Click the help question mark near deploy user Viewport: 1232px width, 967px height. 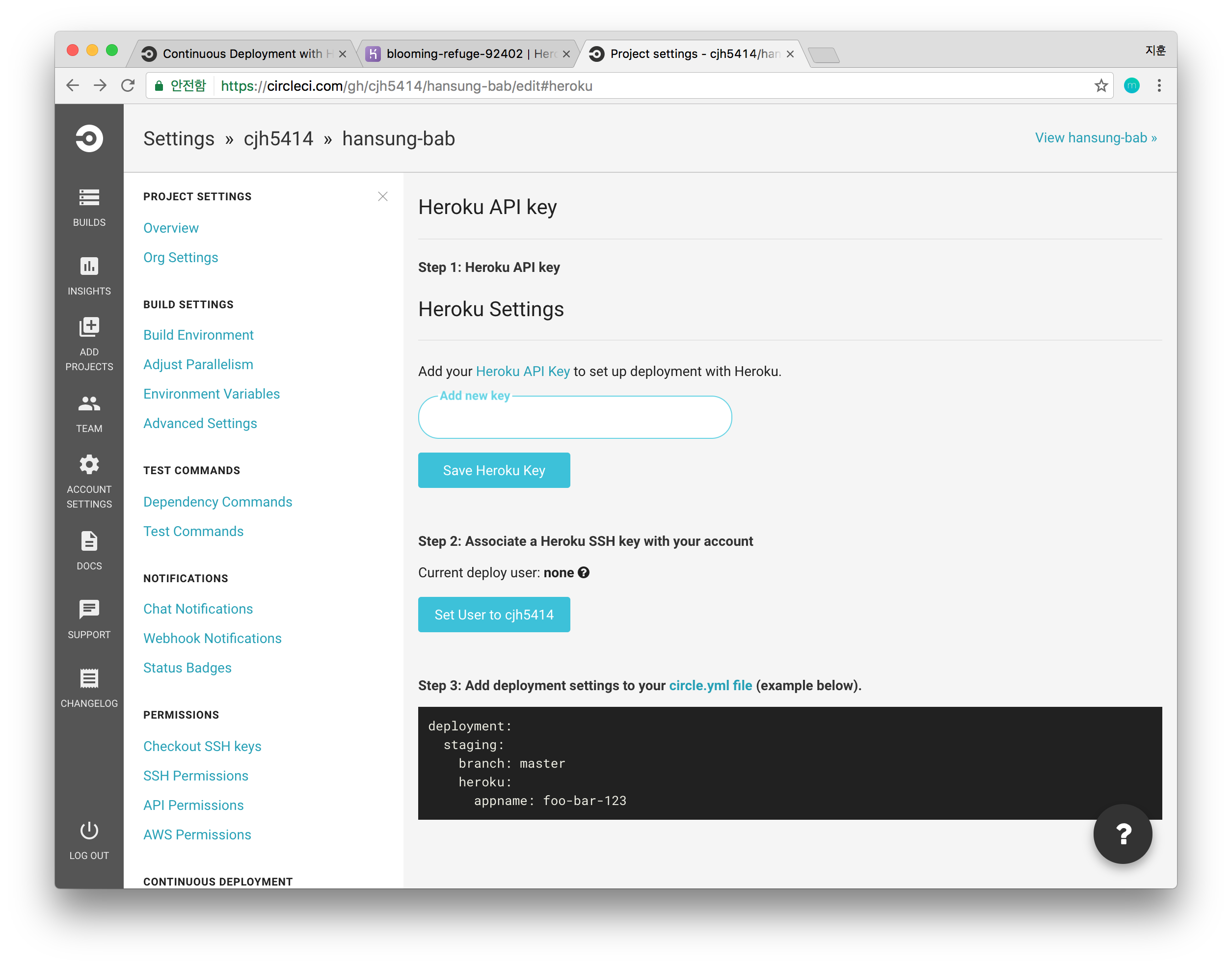click(x=584, y=573)
